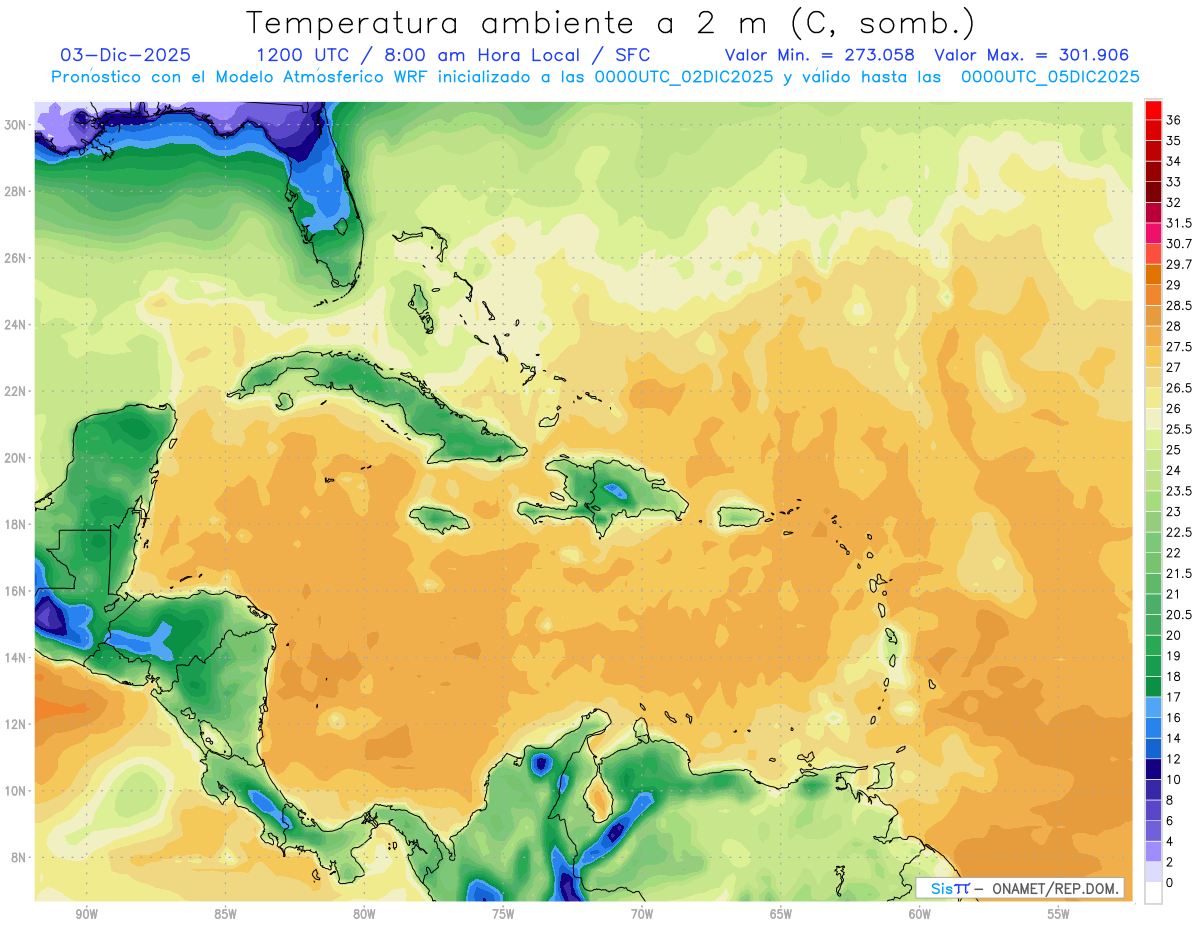Click legend value '28.5'

click(1179, 305)
